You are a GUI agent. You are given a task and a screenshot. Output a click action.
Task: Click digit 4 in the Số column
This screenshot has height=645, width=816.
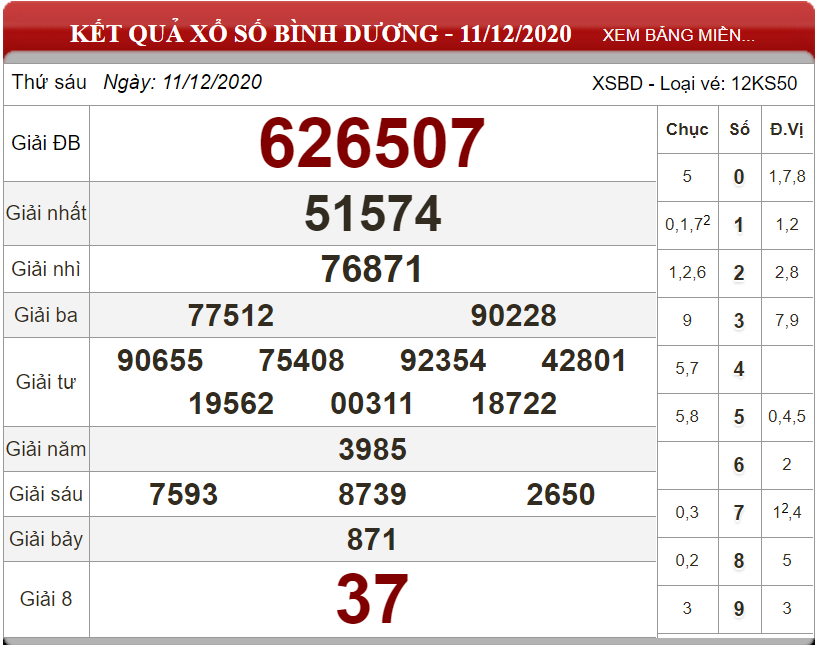pos(739,369)
